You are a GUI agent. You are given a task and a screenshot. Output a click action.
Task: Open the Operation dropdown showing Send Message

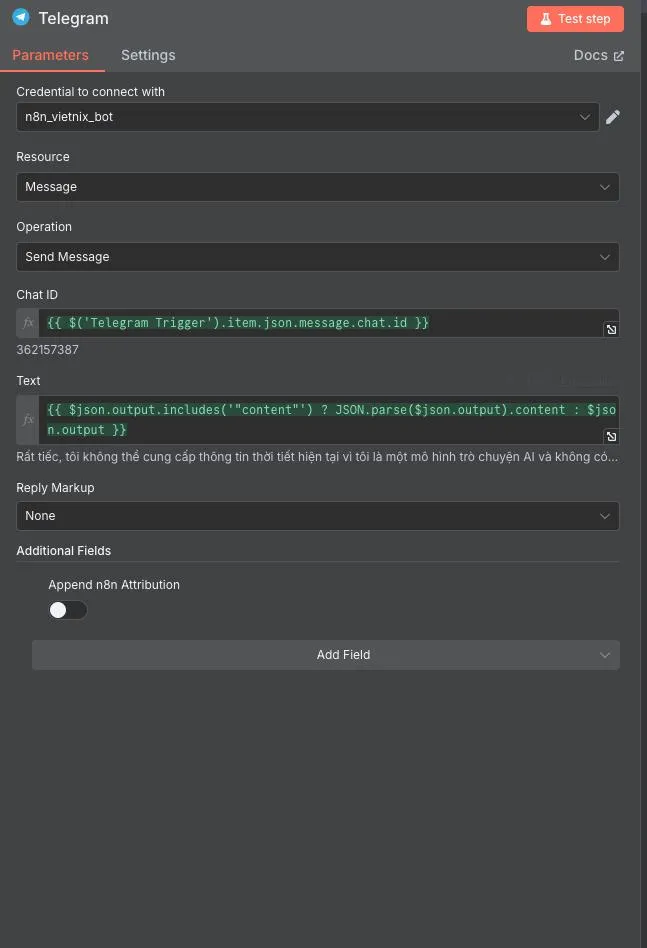click(x=317, y=257)
